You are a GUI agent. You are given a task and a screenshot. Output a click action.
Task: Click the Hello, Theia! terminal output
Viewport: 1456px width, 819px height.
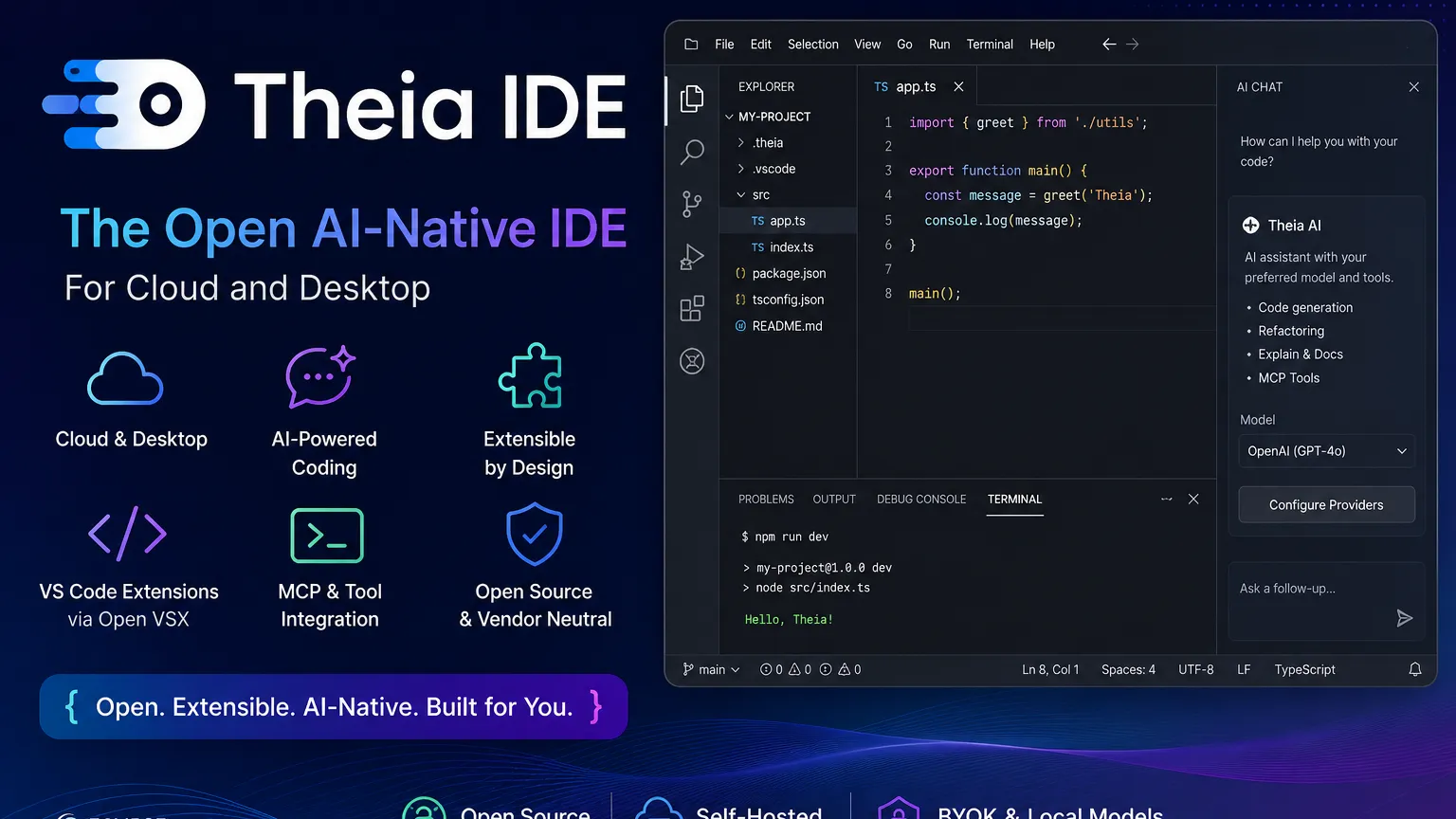click(x=789, y=619)
